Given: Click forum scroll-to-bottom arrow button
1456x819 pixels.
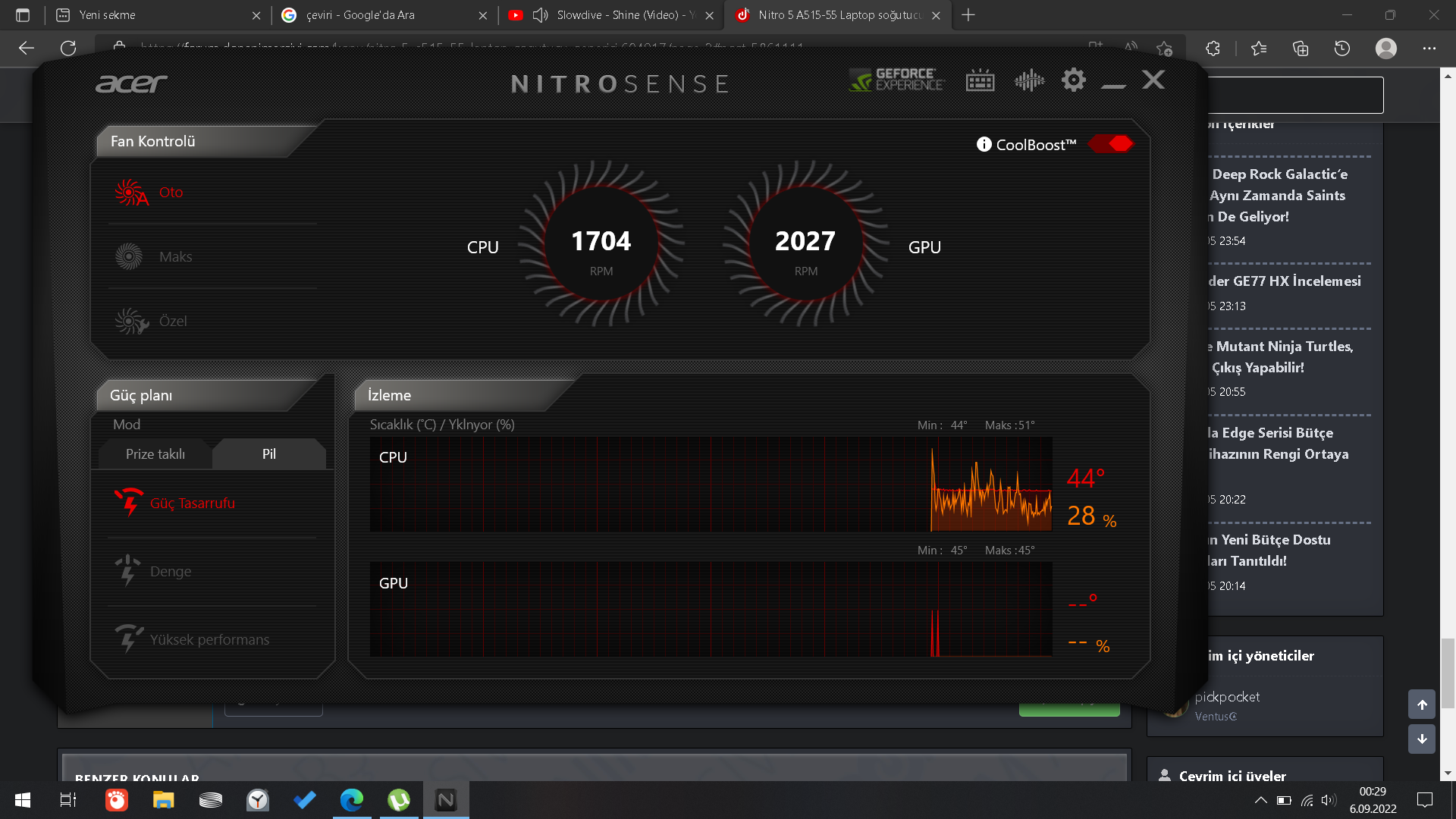Looking at the screenshot, I should (x=1422, y=739).
